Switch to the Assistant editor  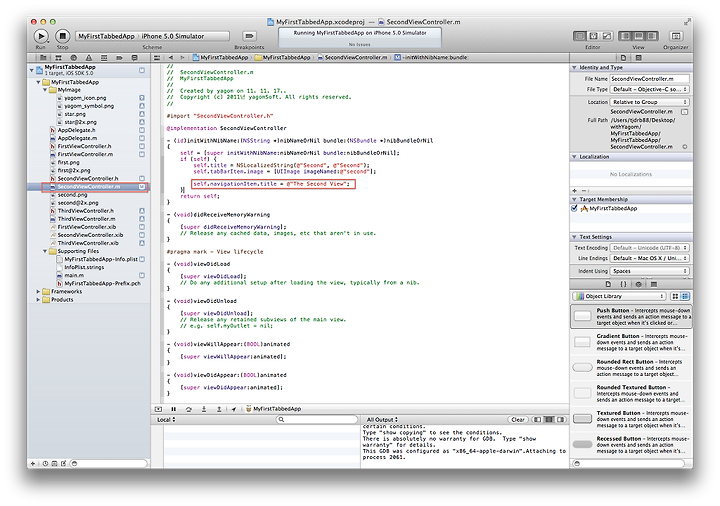click(x=593, y=36)
